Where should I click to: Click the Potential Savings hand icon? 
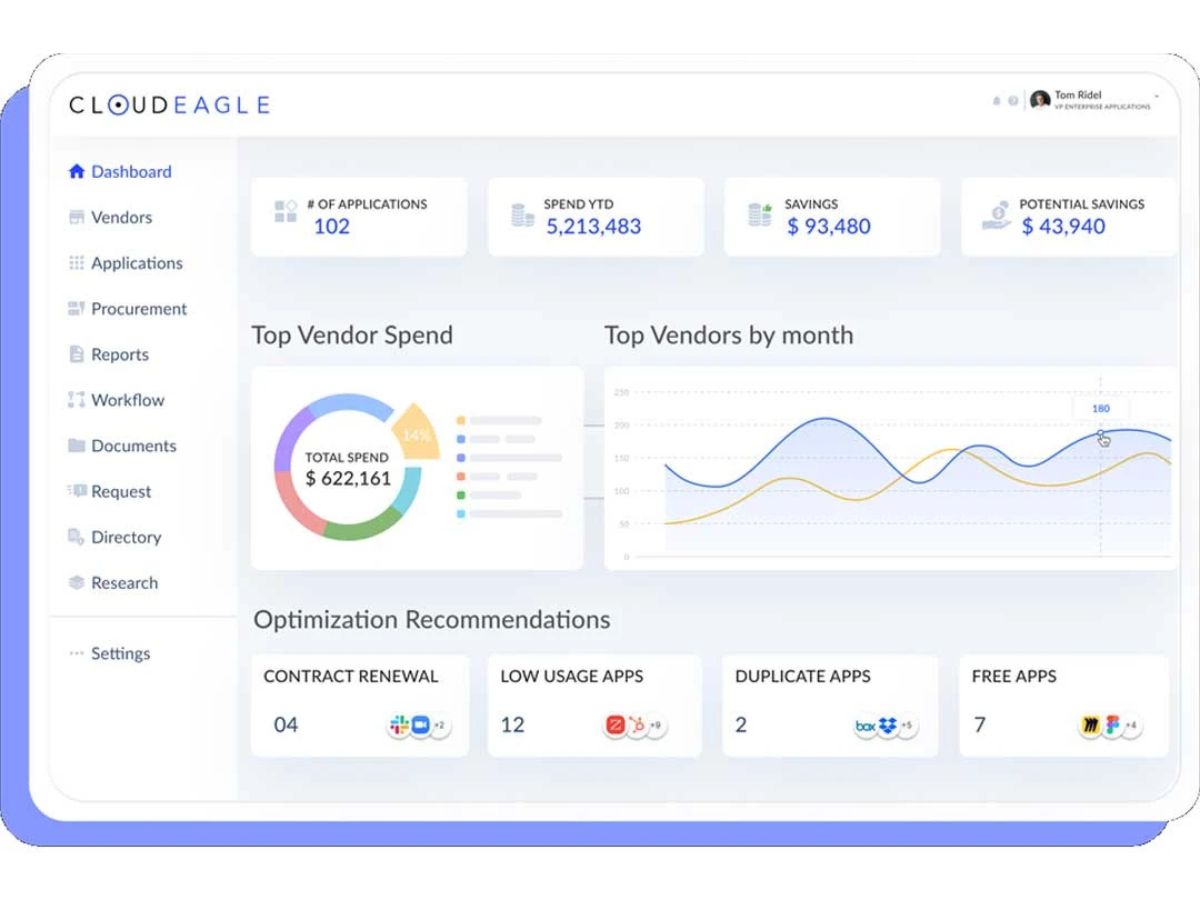coord(995,215)
